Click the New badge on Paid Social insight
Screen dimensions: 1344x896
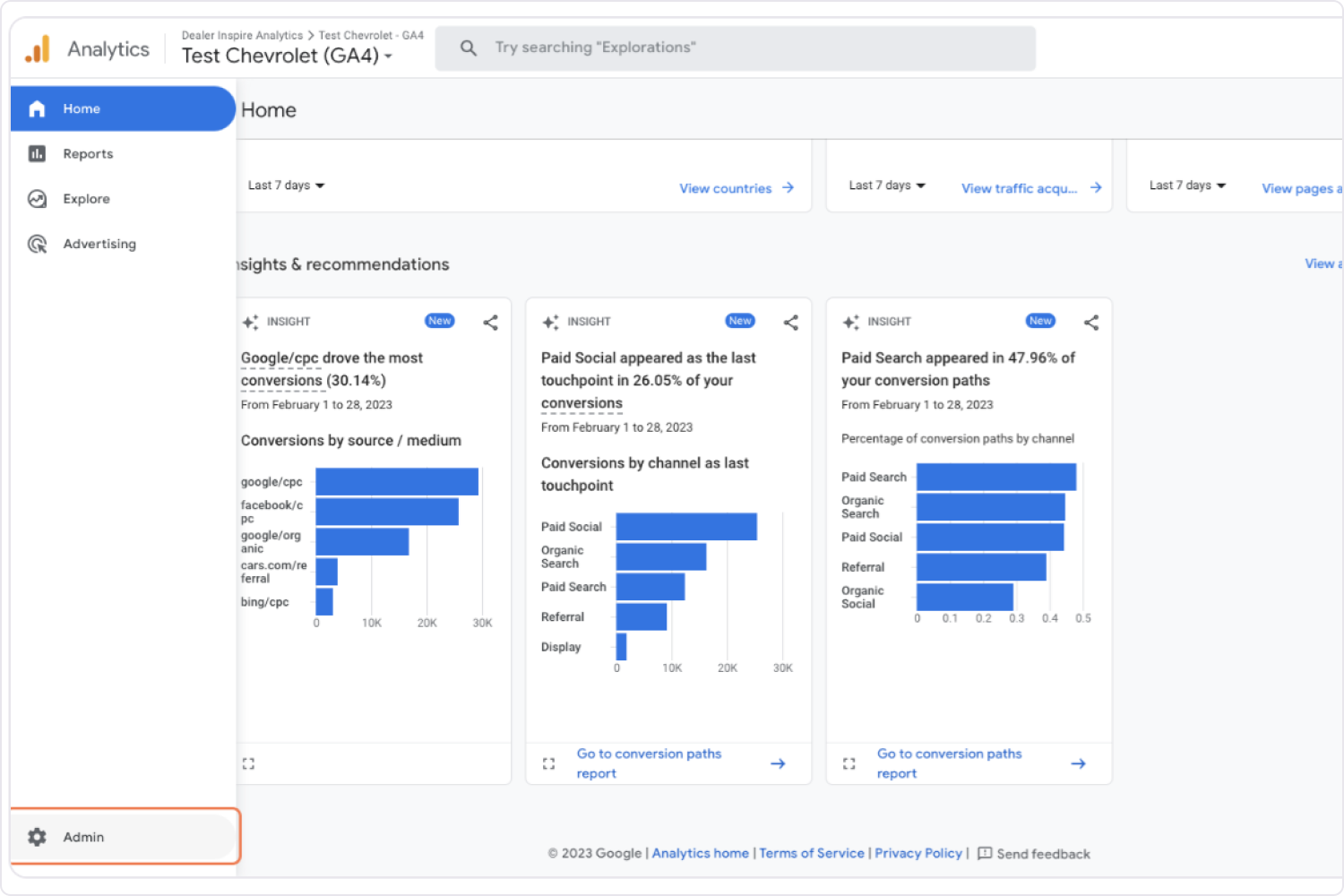[x=740, y=321]
